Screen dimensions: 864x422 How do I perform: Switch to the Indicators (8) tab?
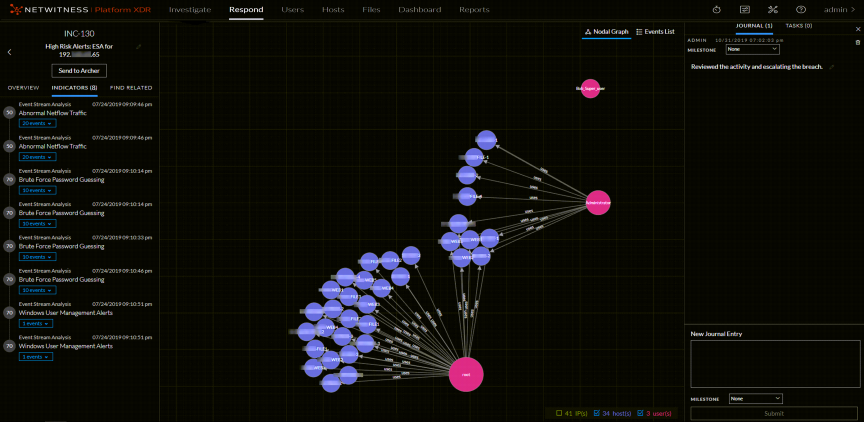(x=74, y=88)
